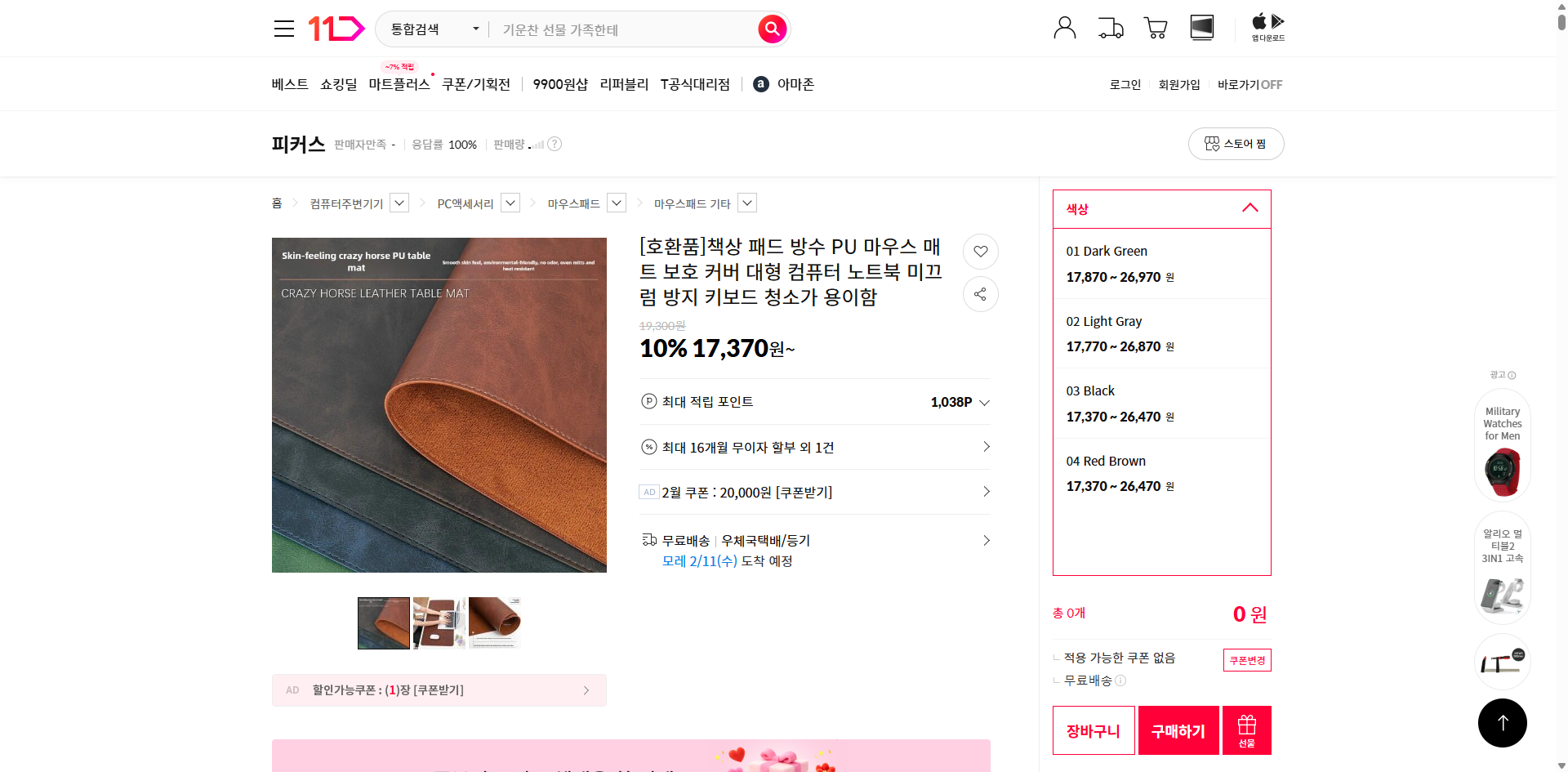Click the red search magnifier icon
1568x772 pixels.
(x=771, y=29)
